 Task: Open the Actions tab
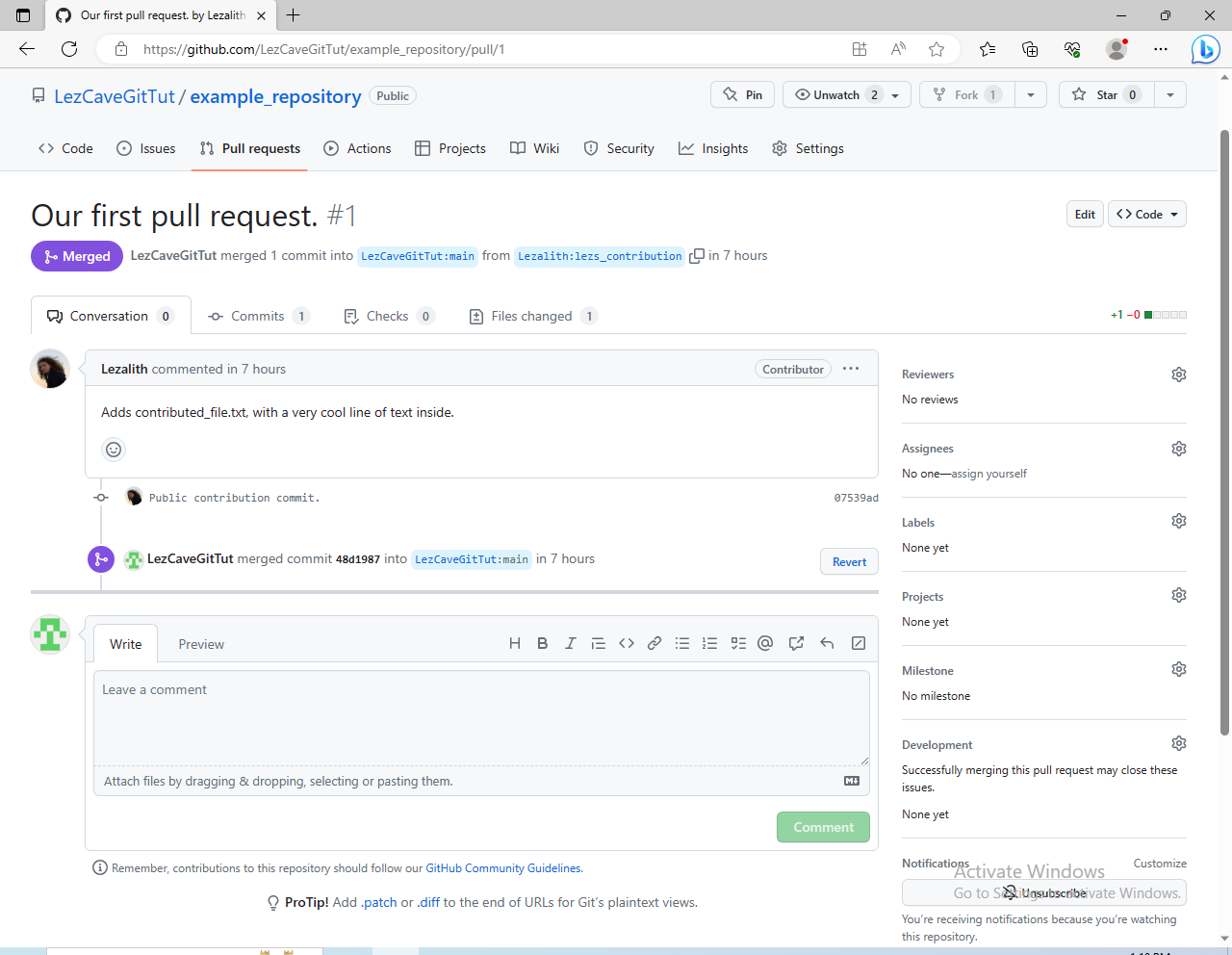pos(358,148)
